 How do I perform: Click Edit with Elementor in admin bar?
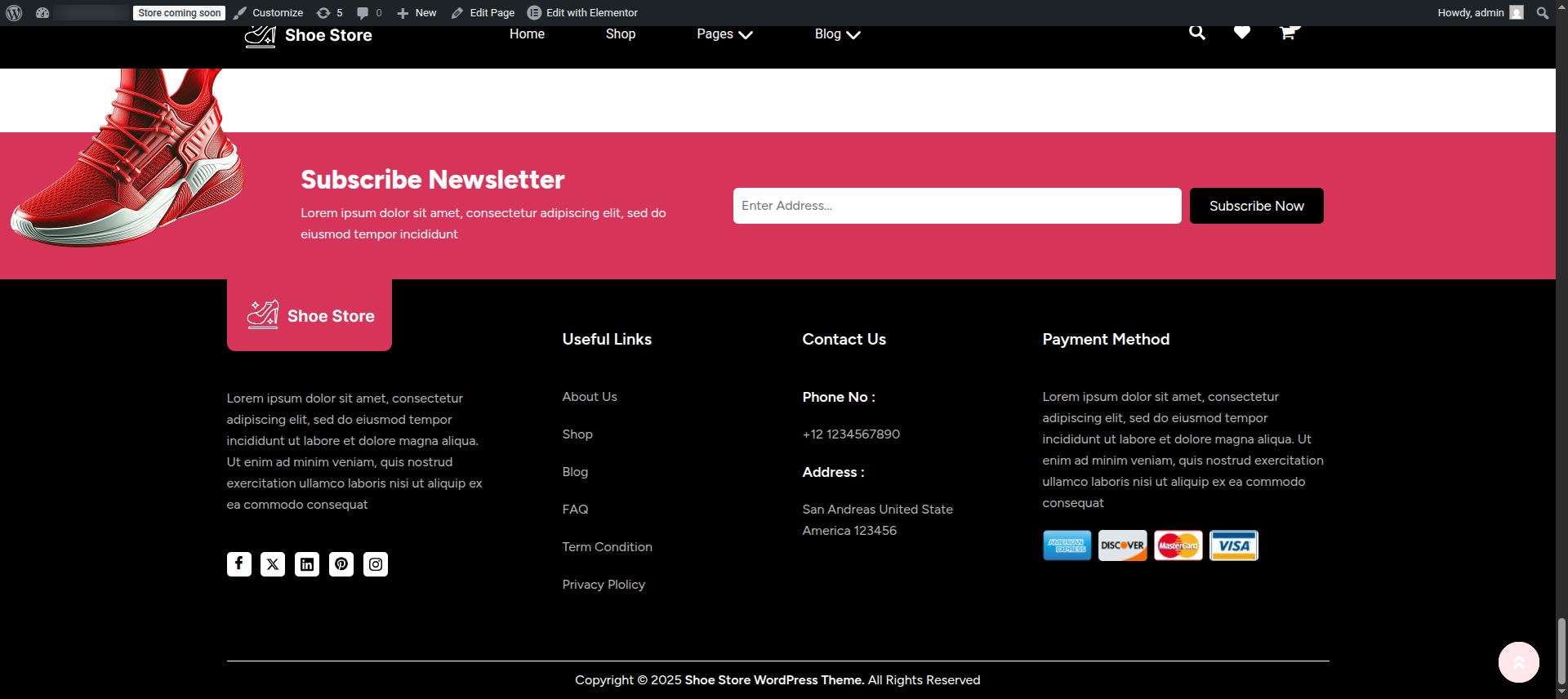point(583,13)
